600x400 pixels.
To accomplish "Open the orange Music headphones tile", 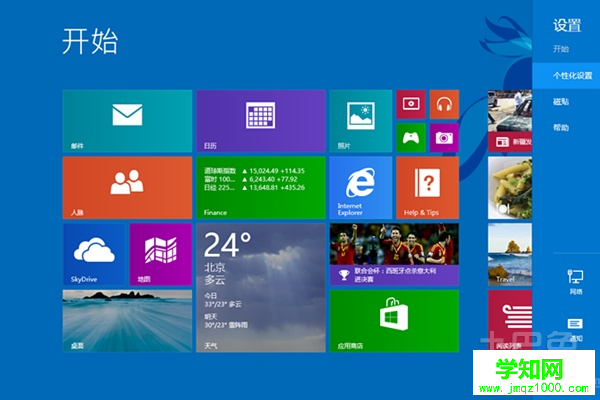I will coord(444,104).
